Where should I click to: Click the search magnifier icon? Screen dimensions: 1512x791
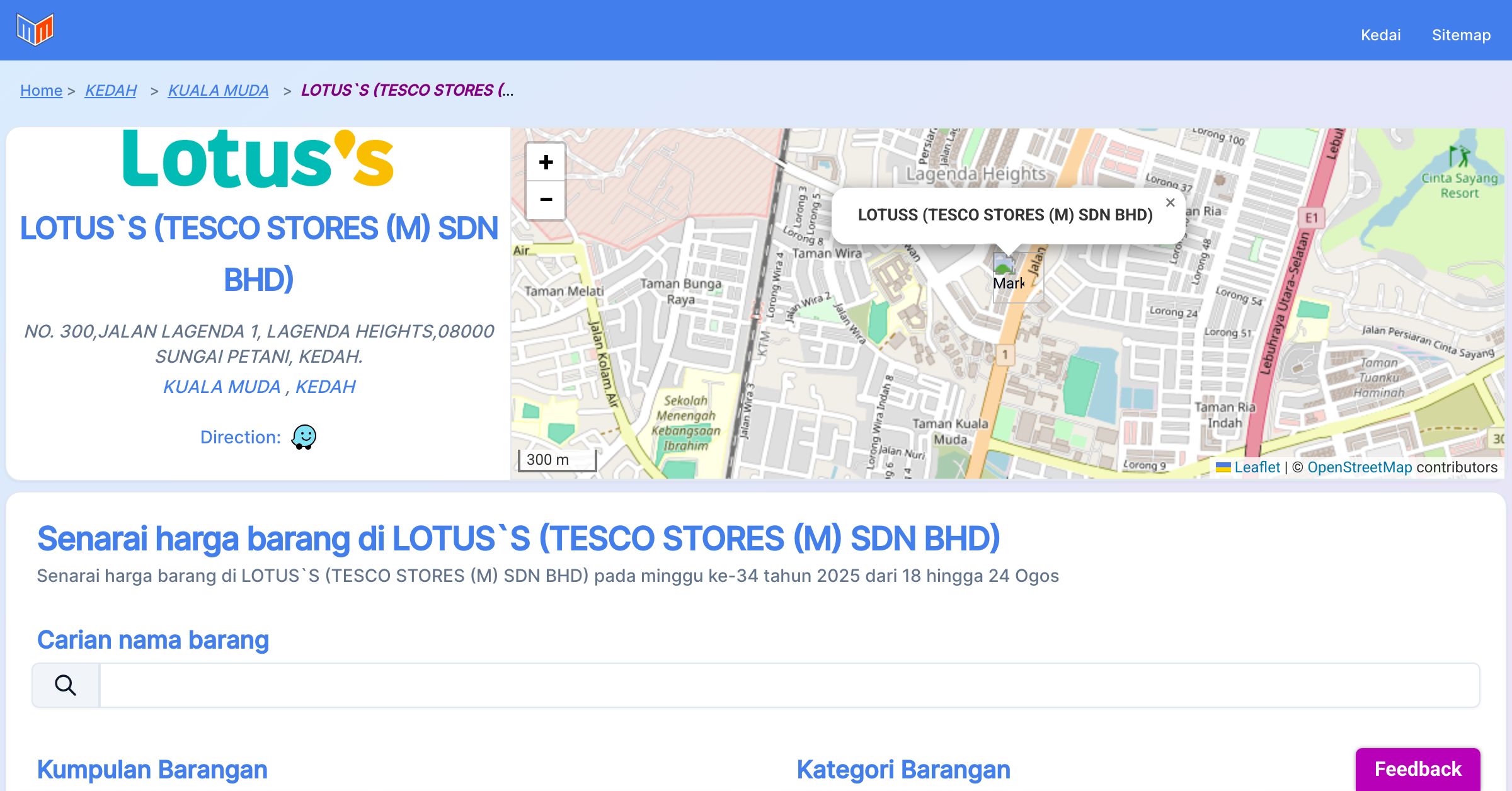(66, 685)
